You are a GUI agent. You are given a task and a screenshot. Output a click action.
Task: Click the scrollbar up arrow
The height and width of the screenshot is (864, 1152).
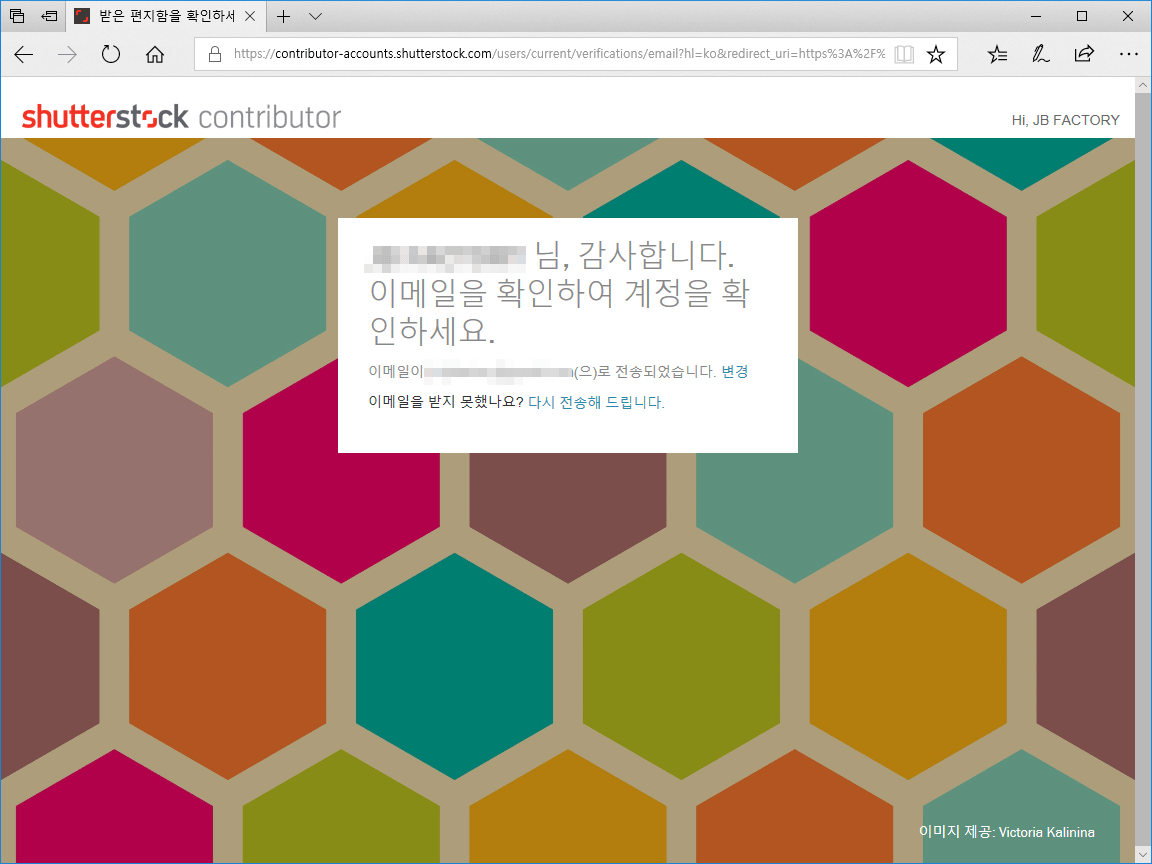click(x=1142, y=85)
